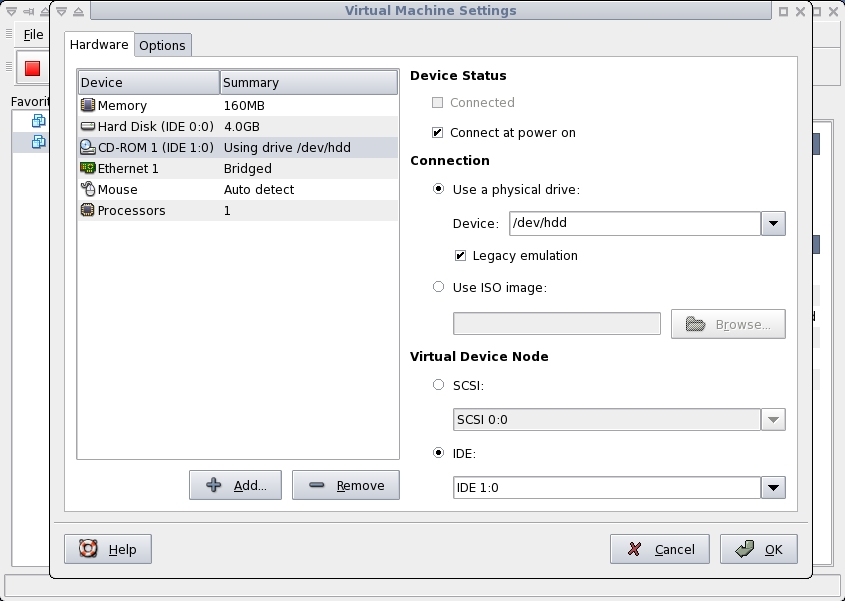Select the Processors chip icon

pos(87,210)
